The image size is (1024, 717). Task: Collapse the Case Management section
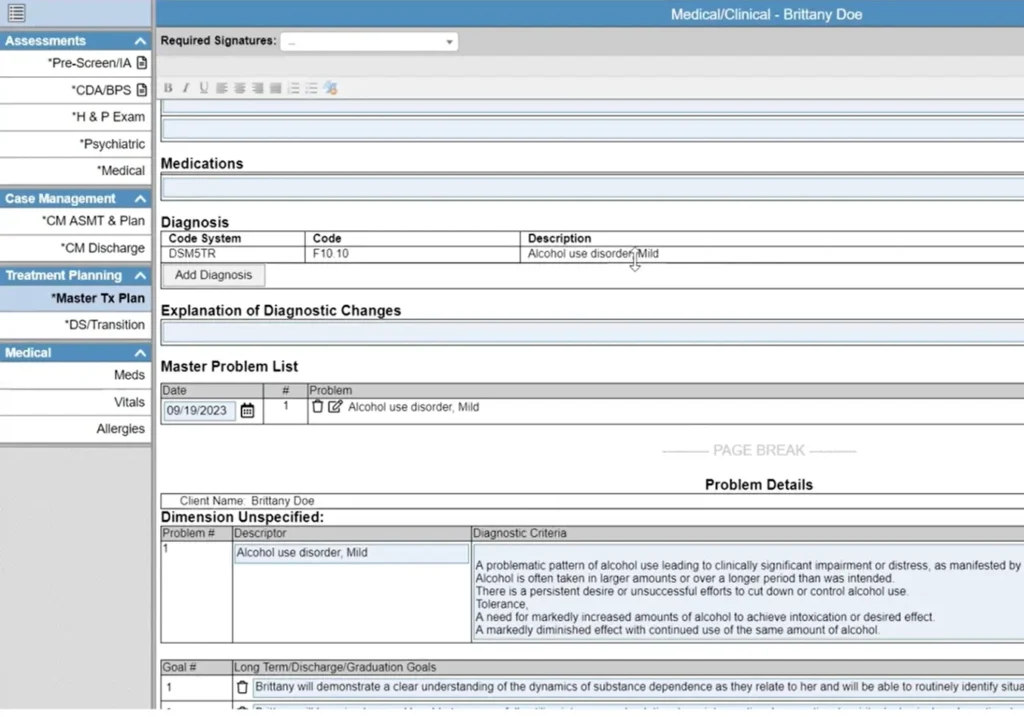[140, 199]
